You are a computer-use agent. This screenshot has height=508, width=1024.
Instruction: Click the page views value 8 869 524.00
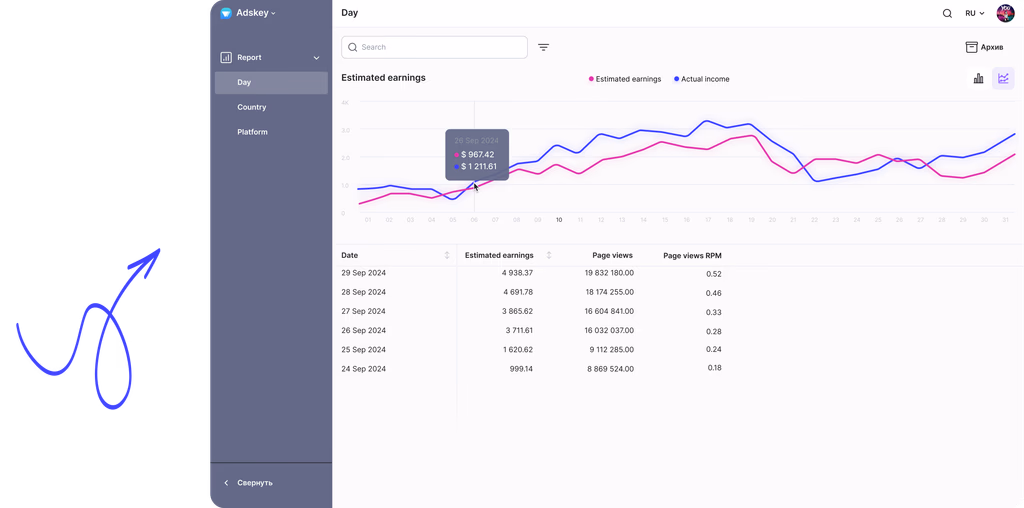point(611,369)
